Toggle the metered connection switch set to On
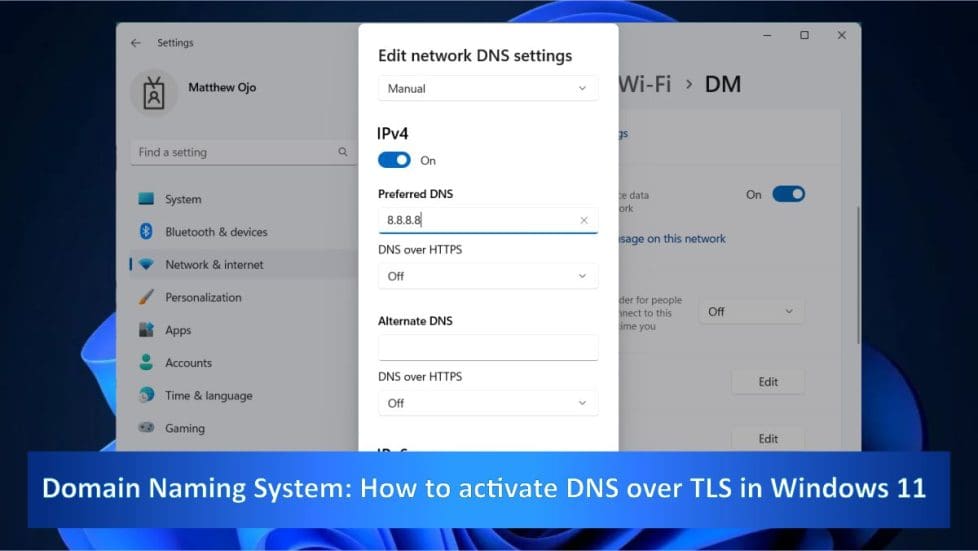 coord(788,194)
